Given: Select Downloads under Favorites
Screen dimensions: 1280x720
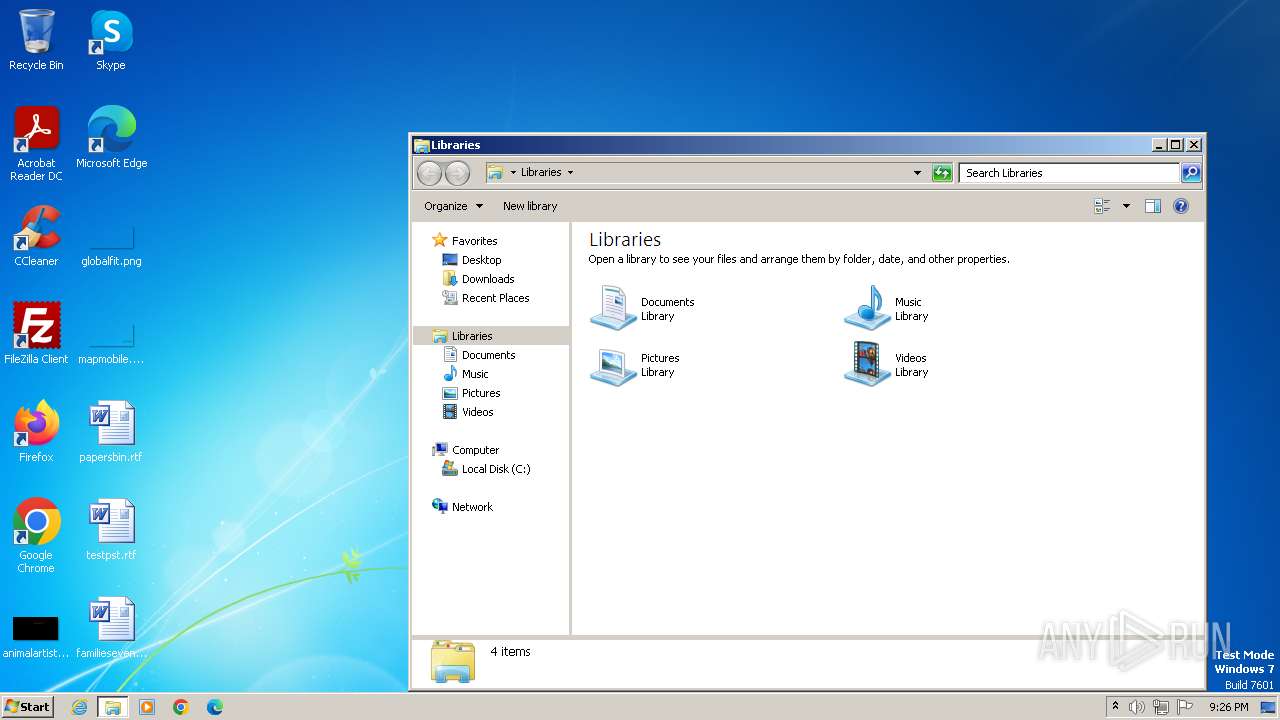Looking at the screenshot, I should click(x=488, y=279).
